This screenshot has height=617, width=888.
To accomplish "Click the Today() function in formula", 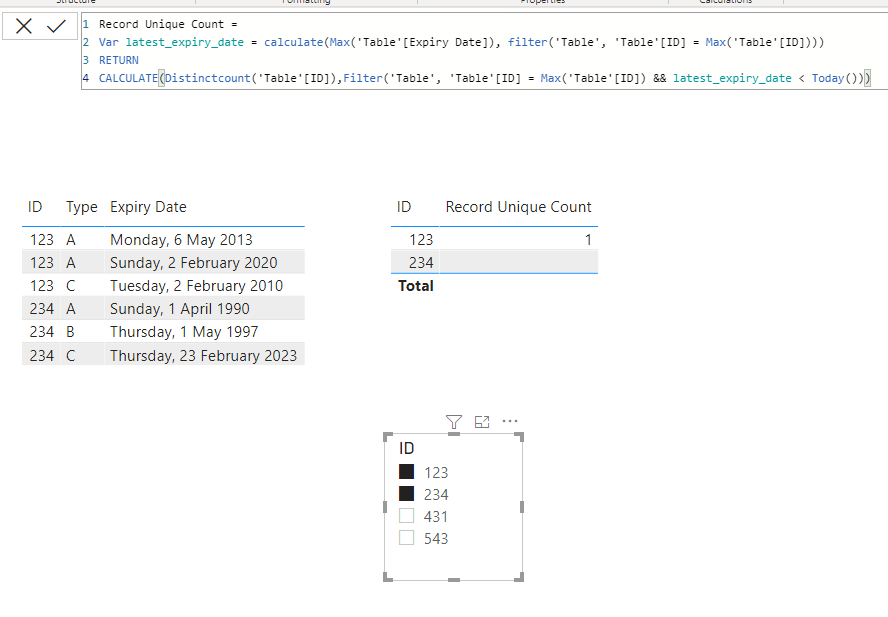I will tap(834, 78).
